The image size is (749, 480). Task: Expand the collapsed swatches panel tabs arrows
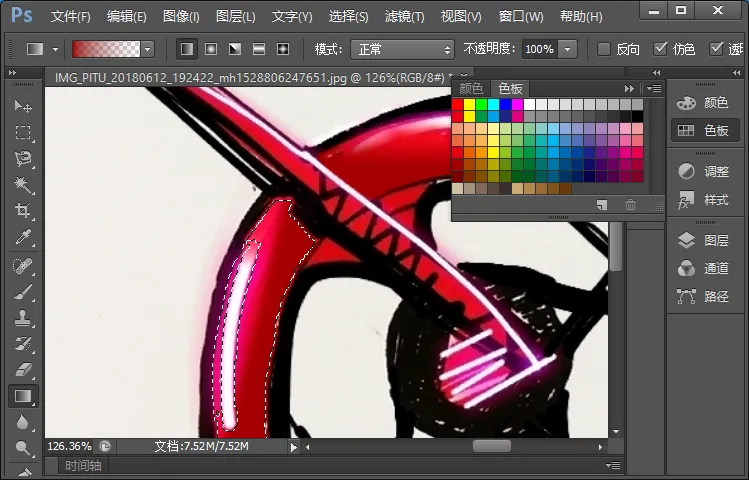pos(629,88)
